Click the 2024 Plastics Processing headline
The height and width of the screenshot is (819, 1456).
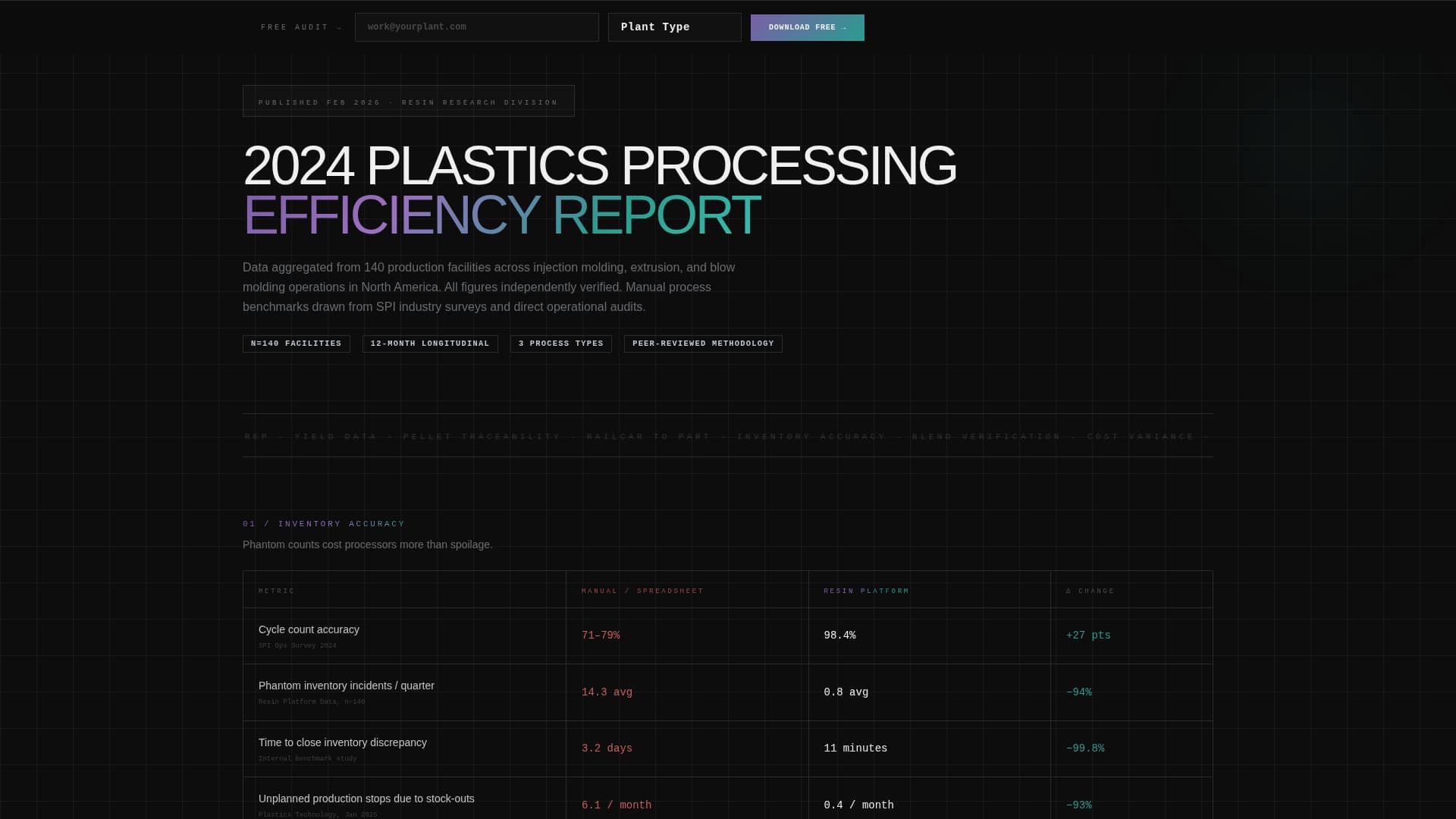pos(599,165)
